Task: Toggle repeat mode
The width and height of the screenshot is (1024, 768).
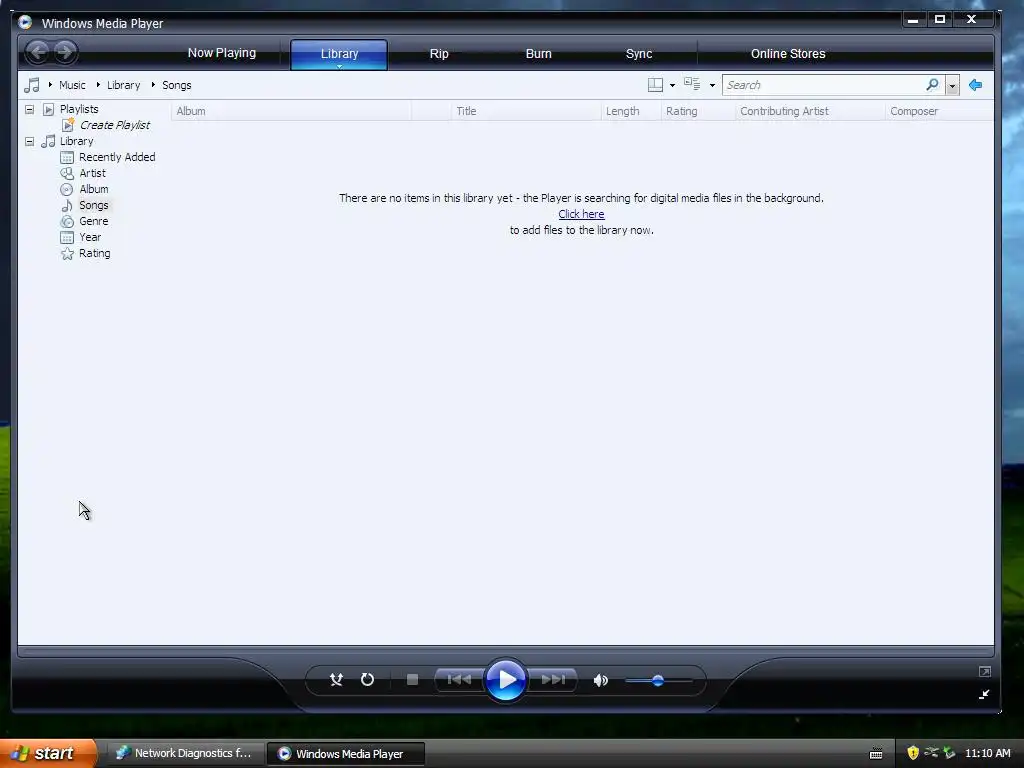Action: [368, 680]
